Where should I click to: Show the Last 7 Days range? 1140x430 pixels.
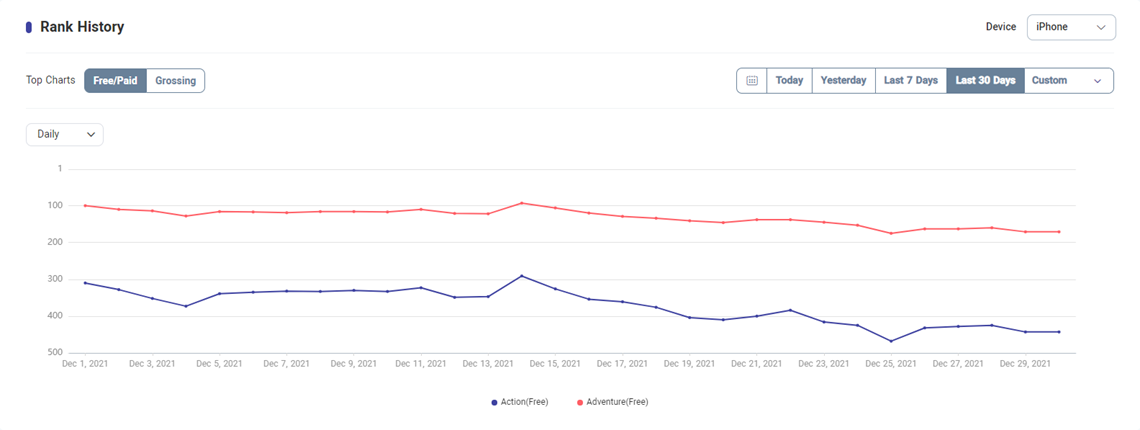pyautogui.click(x=910, y=81)
